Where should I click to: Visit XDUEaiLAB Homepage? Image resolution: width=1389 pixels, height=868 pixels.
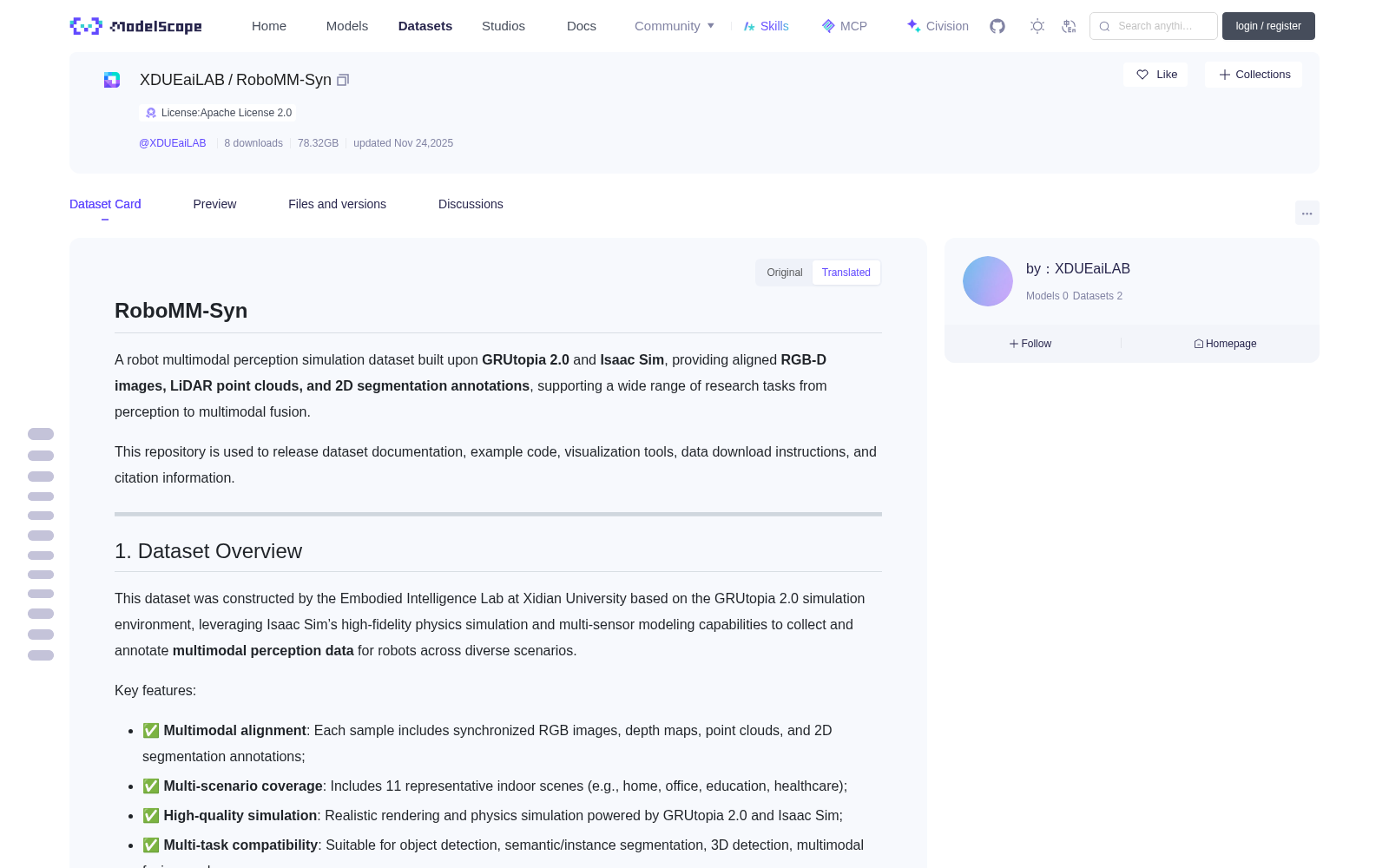(1225, 344)
